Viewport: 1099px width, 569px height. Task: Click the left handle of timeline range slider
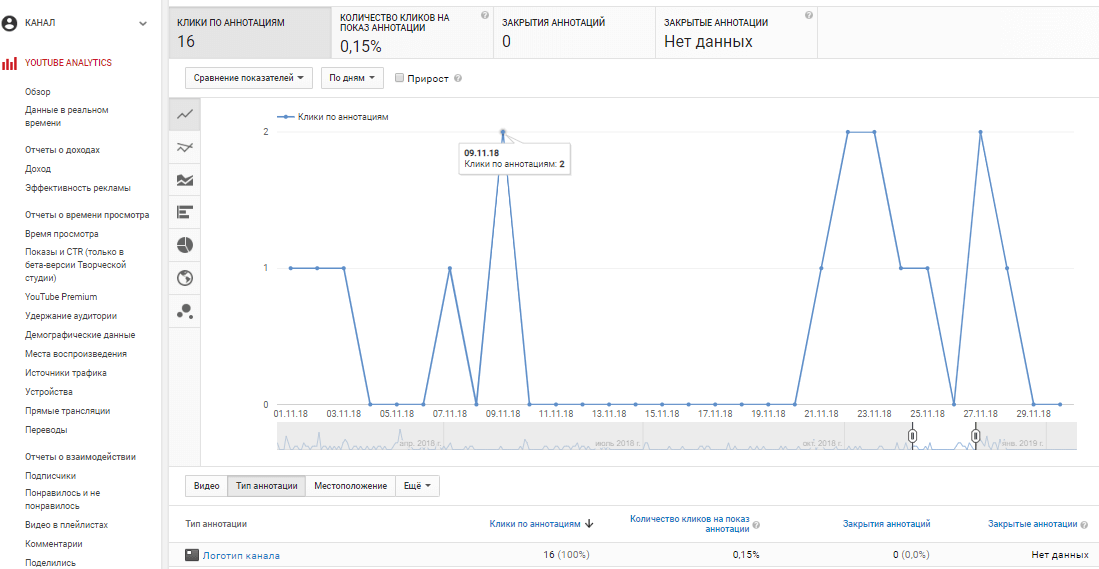(912, 436)
